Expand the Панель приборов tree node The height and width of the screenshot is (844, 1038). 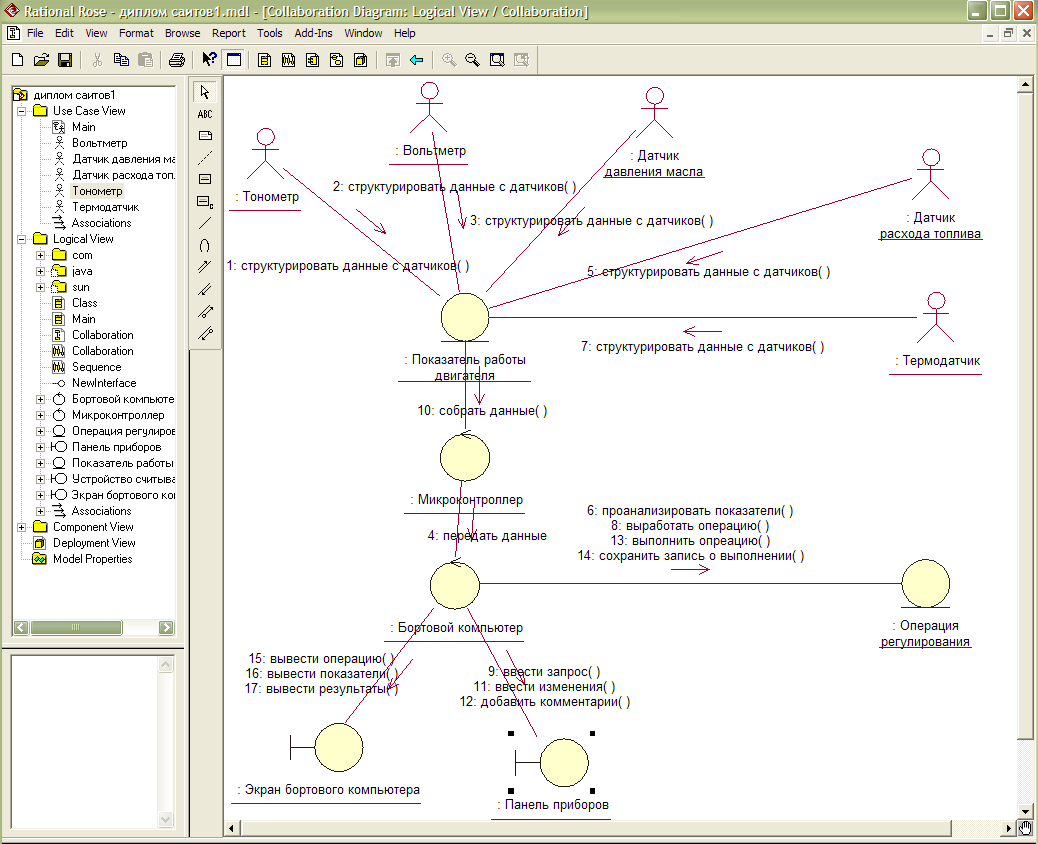(40, 447)
